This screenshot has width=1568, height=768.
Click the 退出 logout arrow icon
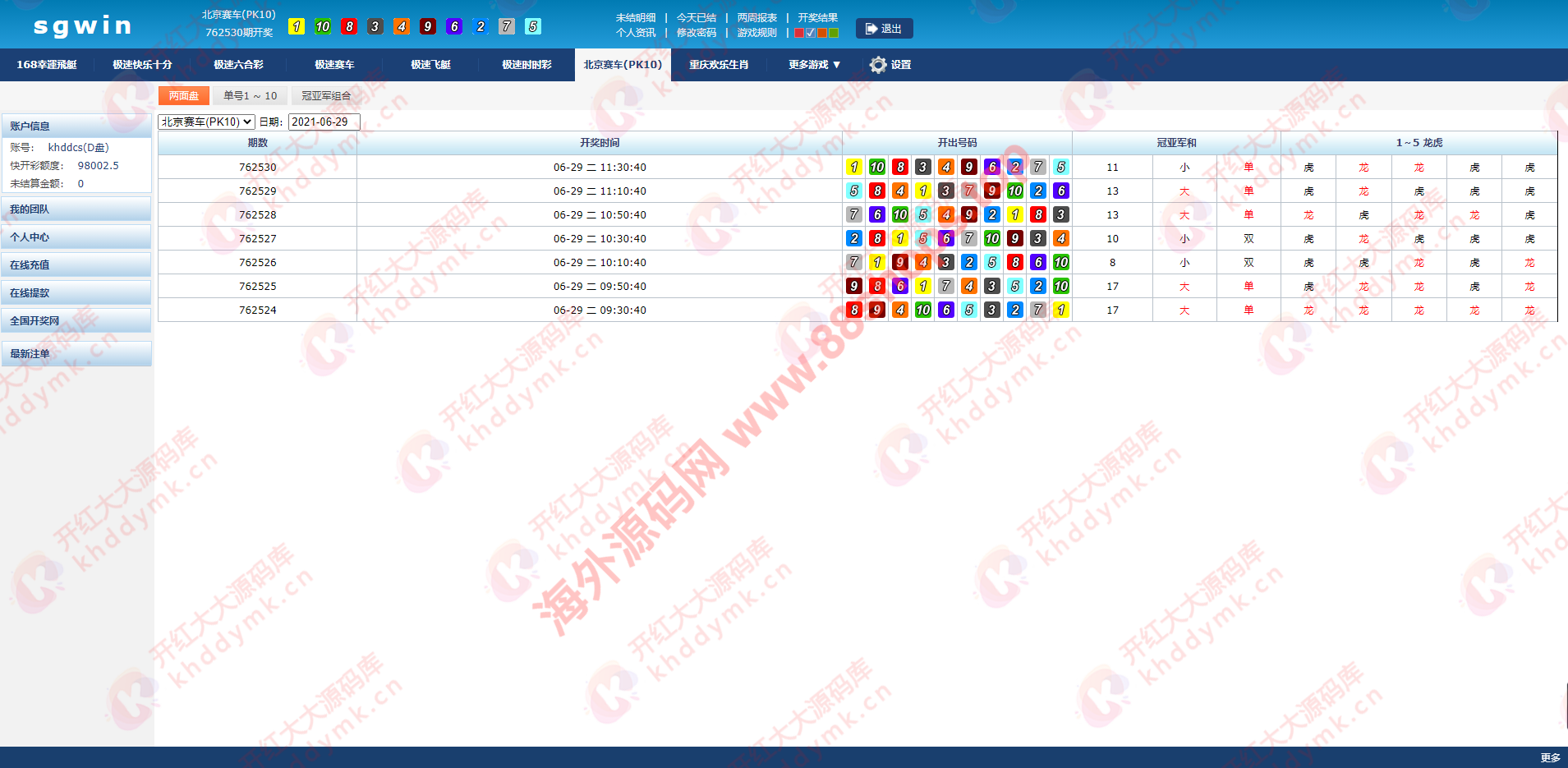coord(871,29)
